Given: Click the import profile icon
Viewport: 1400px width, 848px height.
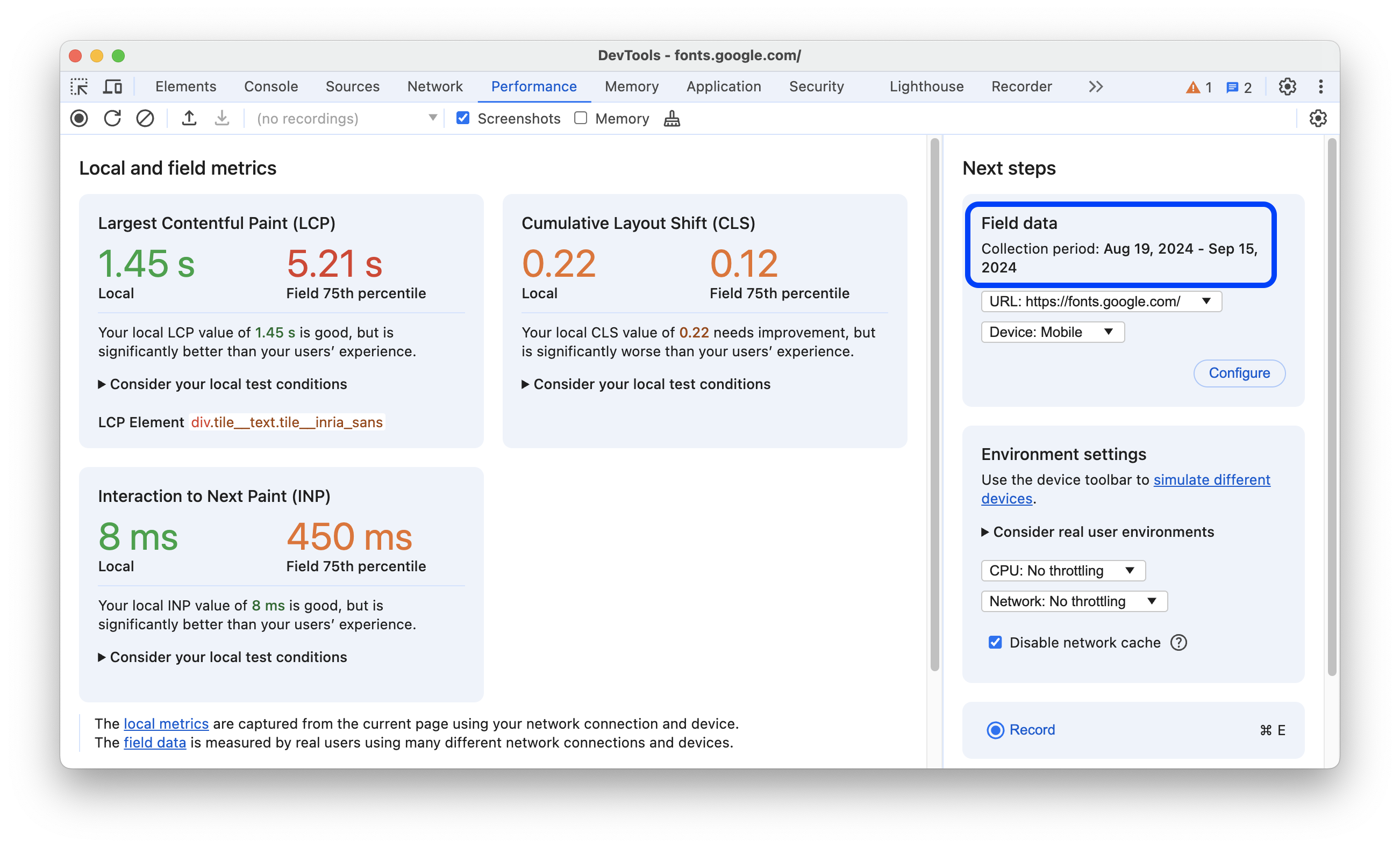Looking at the screenshot, I should pyautogui.click(x=221, y=118).
